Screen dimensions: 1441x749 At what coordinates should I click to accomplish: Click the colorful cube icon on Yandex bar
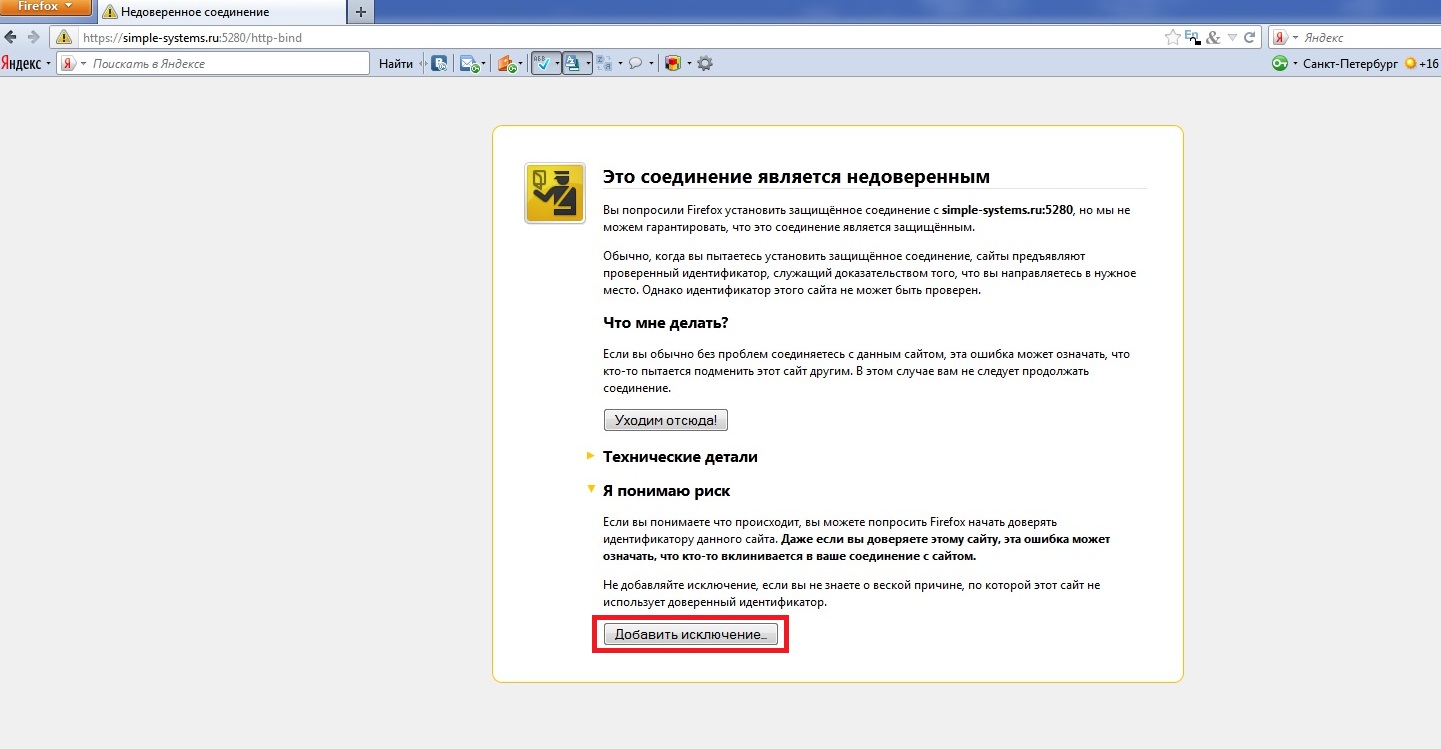(673, 63)
